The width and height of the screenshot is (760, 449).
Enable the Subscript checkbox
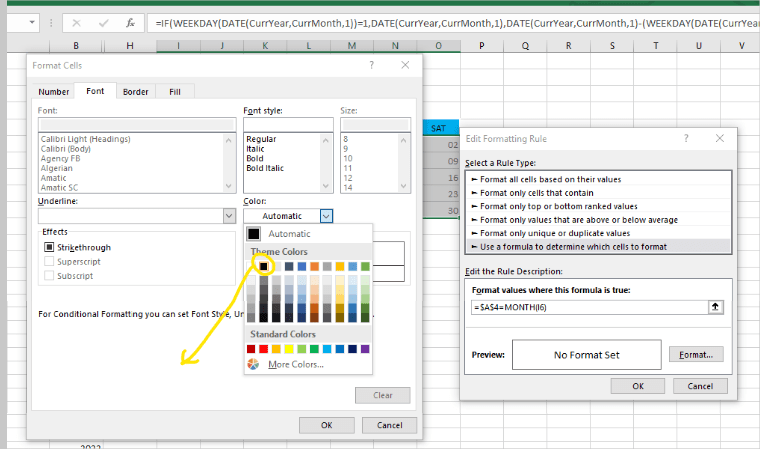[x=49, y=275]
